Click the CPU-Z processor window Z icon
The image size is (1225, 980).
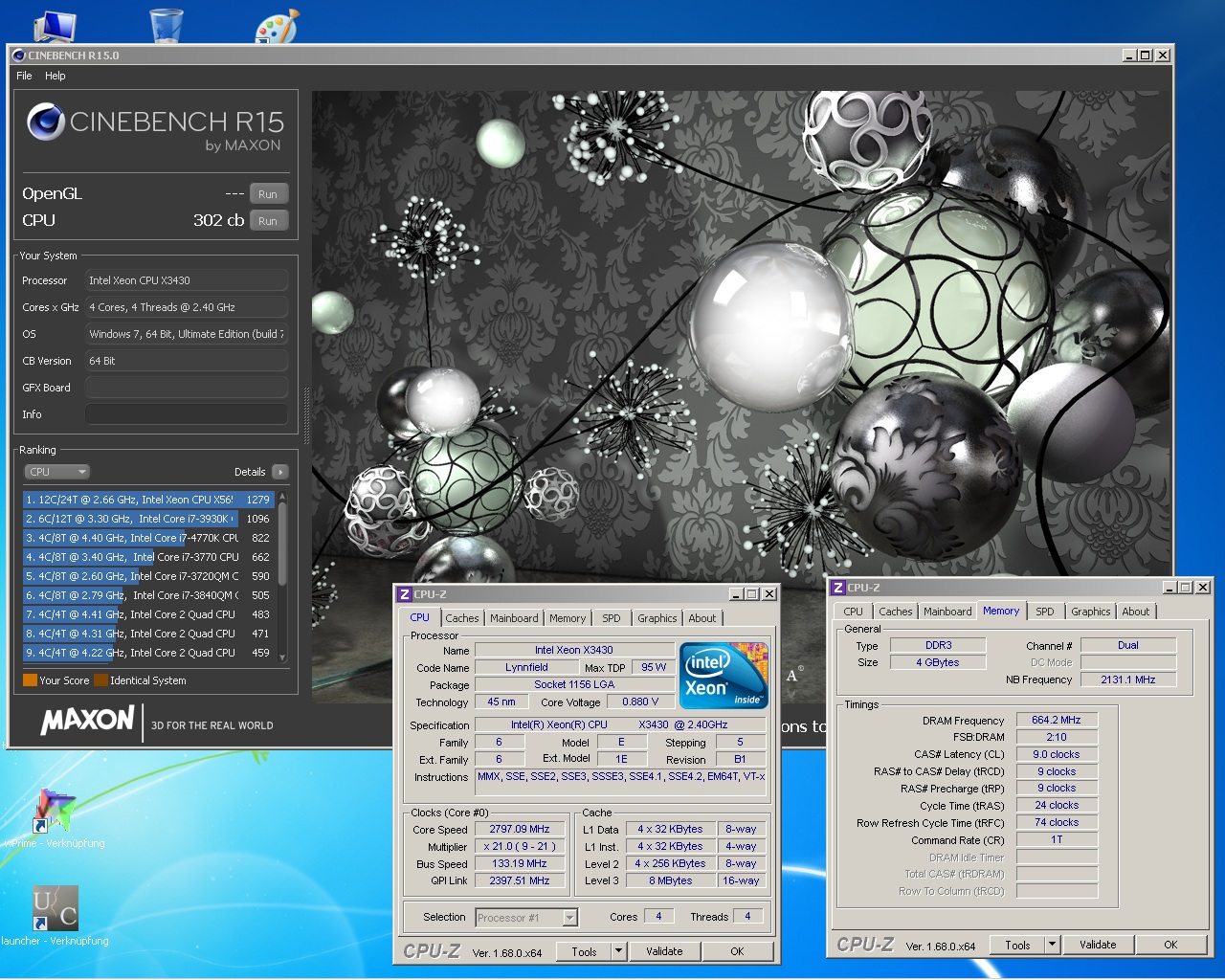click(x=405, y=594)
